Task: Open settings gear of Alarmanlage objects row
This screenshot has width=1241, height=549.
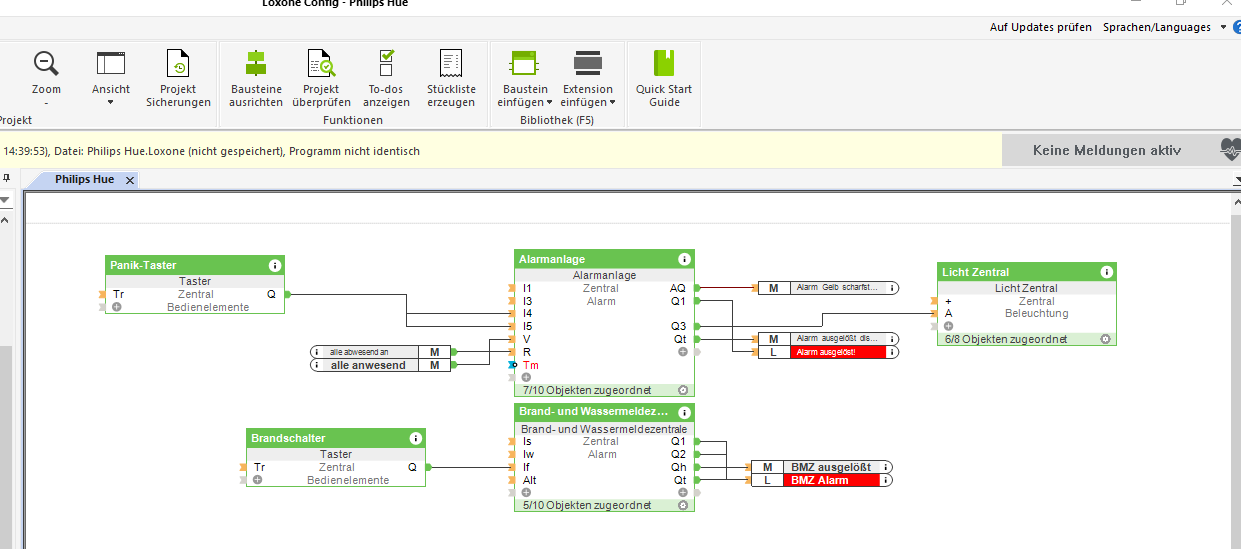Action: (x=683, y=390)
